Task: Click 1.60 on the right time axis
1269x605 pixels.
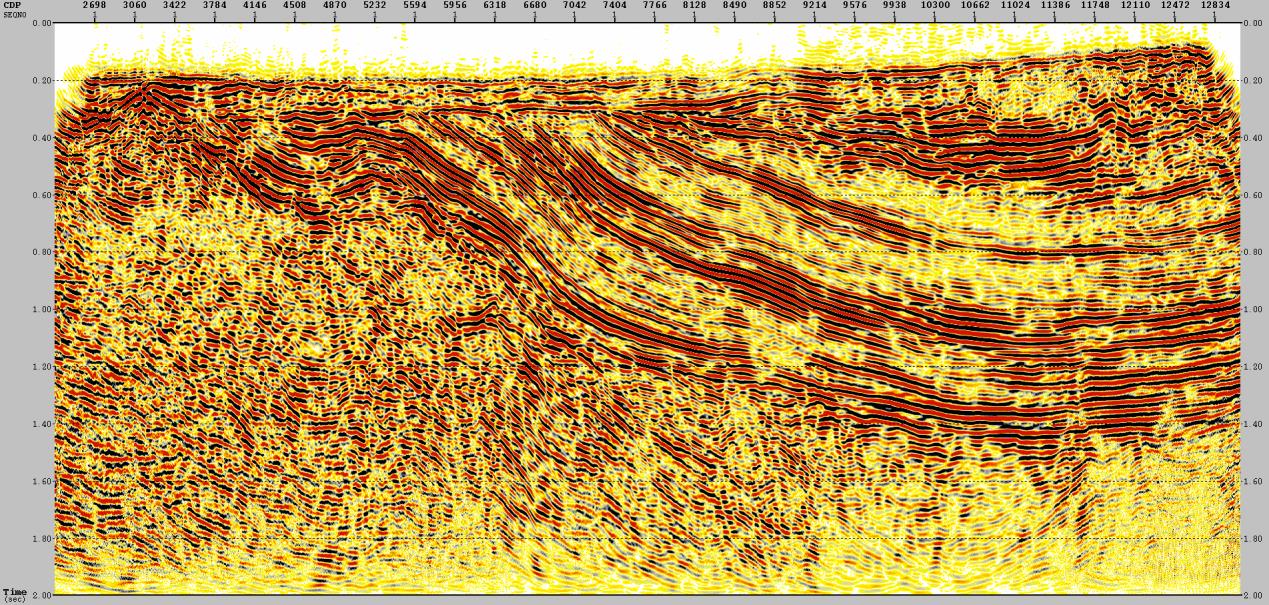Action: [x=1253, y=482]
